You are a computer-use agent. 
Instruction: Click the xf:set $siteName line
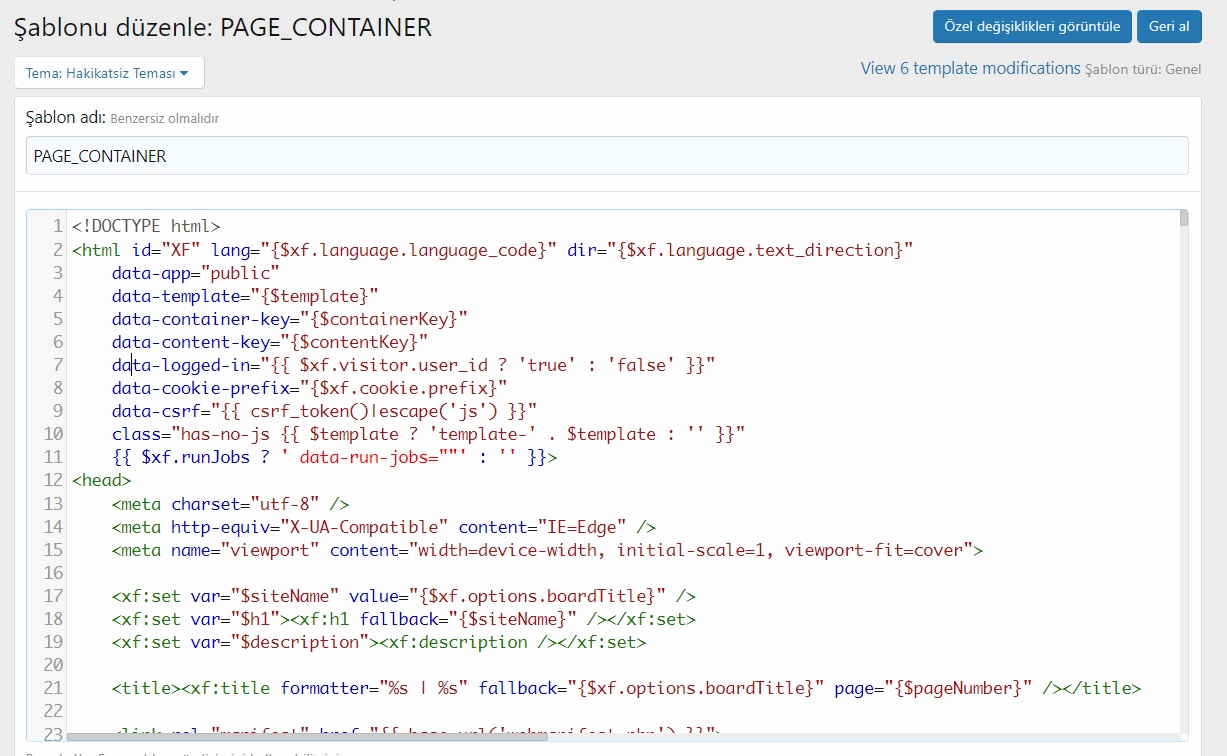click(404, 596)
